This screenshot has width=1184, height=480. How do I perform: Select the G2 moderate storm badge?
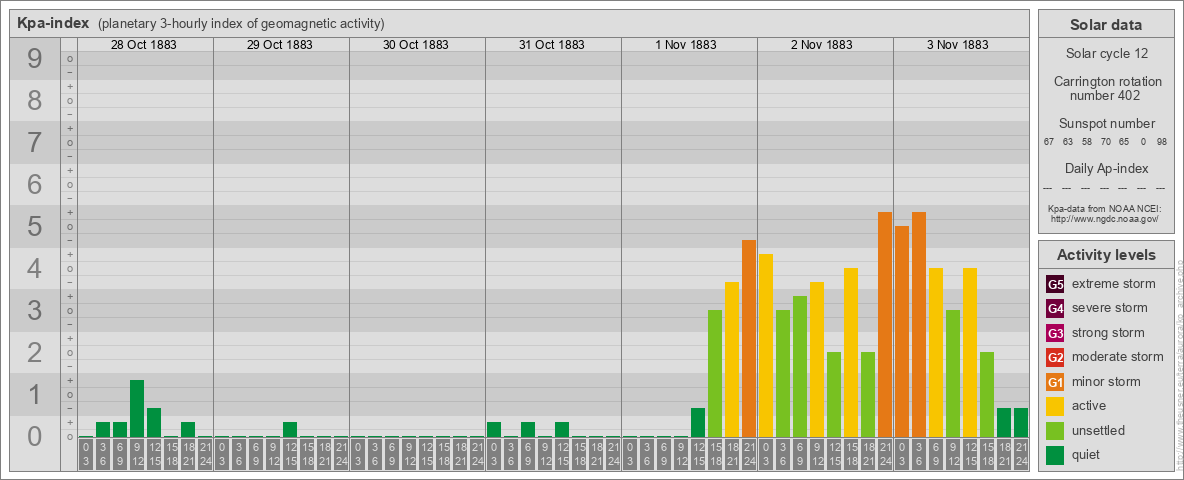click(x=1055, y=357)
